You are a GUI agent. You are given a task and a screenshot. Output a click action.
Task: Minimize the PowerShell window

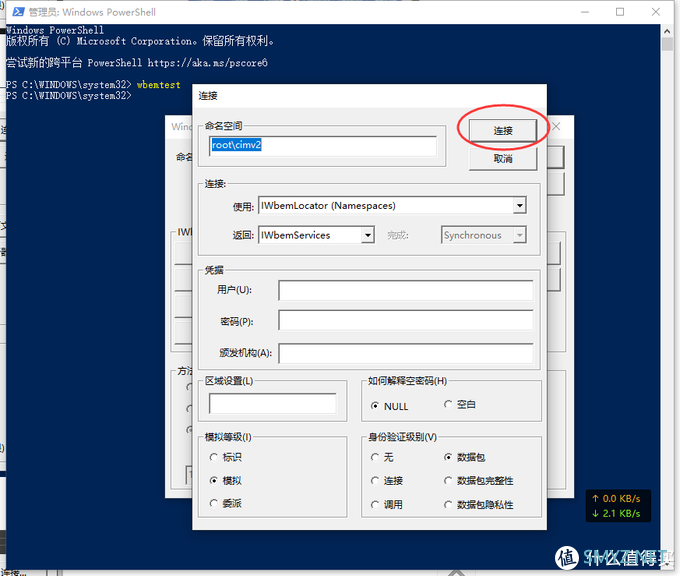585,12
